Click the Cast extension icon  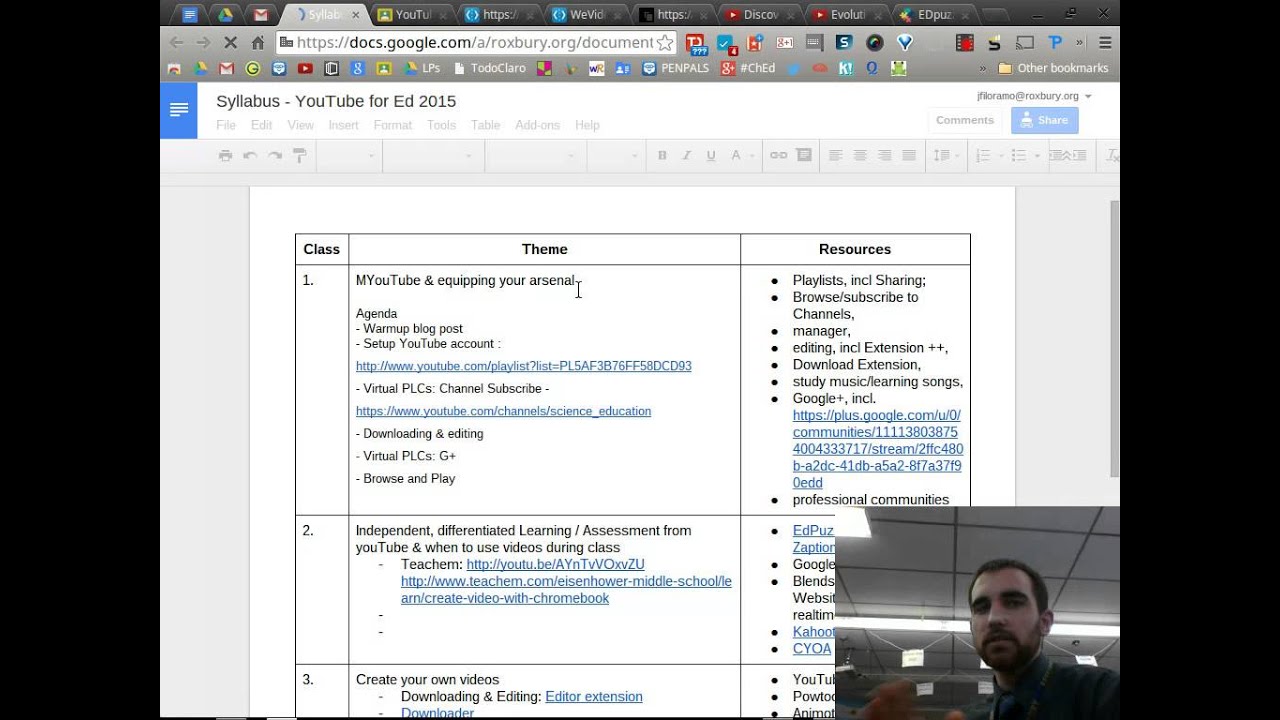(1025, 43)
